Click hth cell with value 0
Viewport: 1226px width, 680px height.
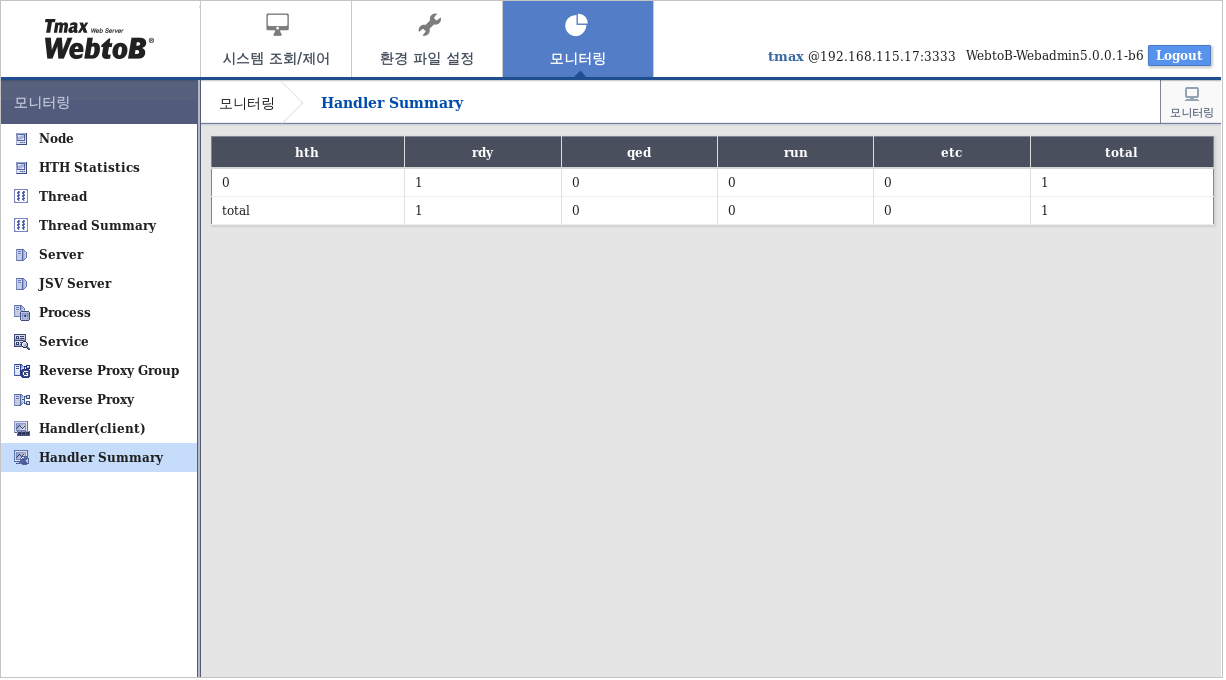(x=308, y=183)
